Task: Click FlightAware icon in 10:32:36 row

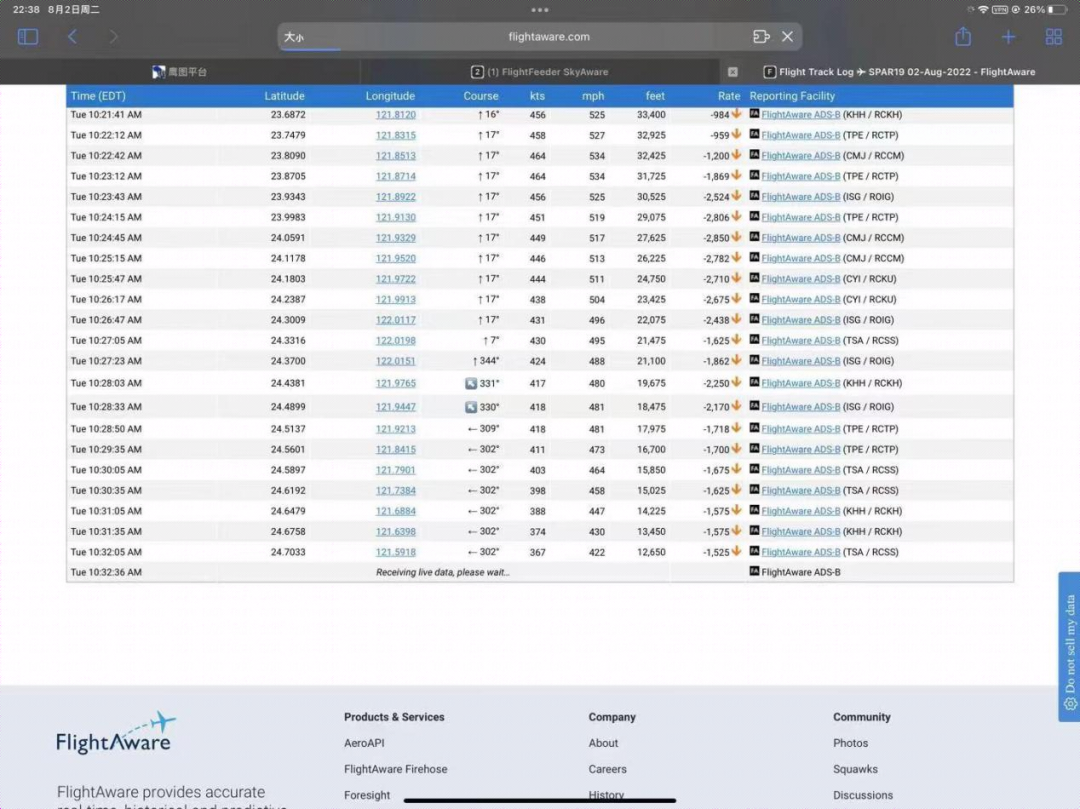Action: point(754,571)
